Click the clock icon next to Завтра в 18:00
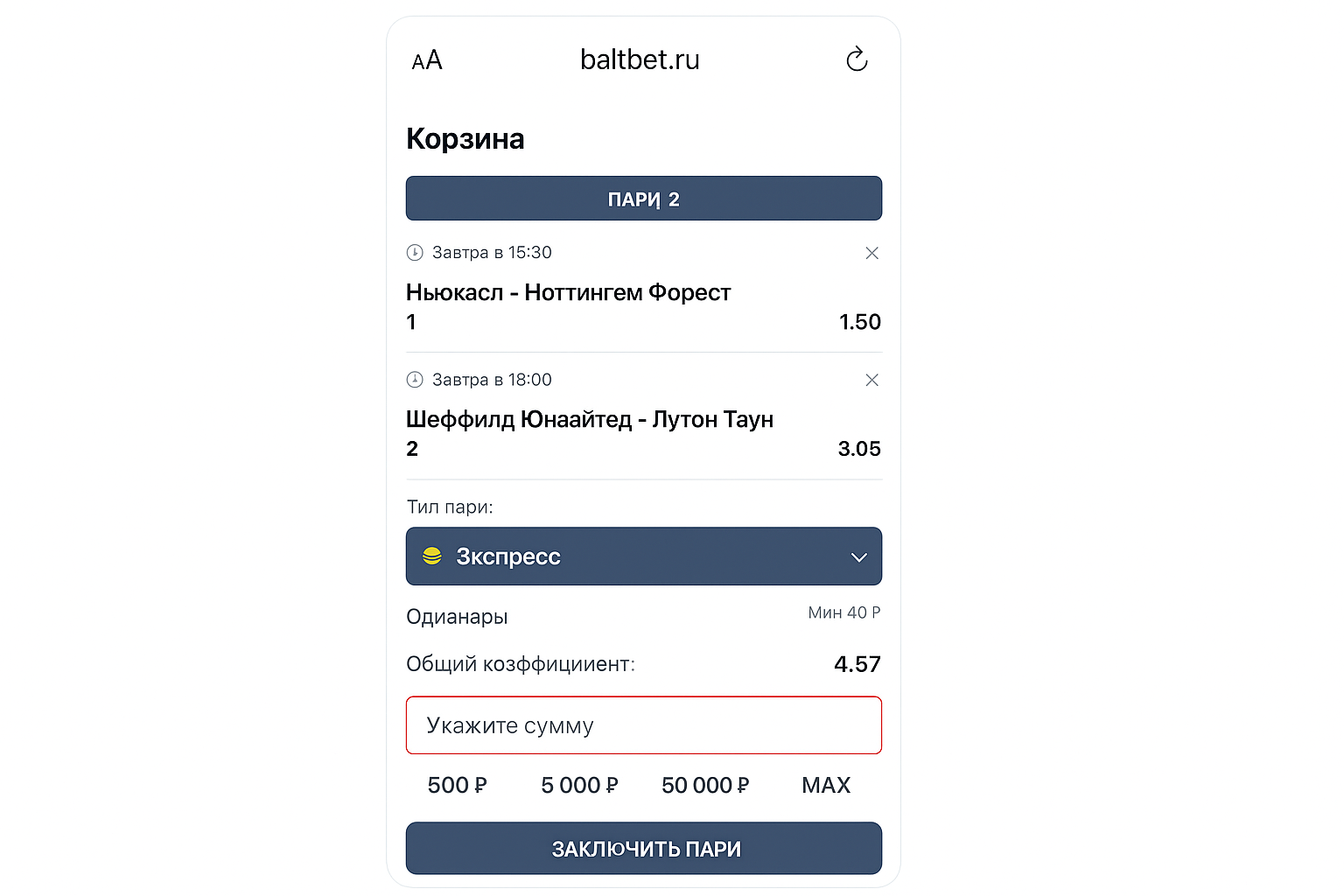1344x896 pixels. [x=415, y=379]
